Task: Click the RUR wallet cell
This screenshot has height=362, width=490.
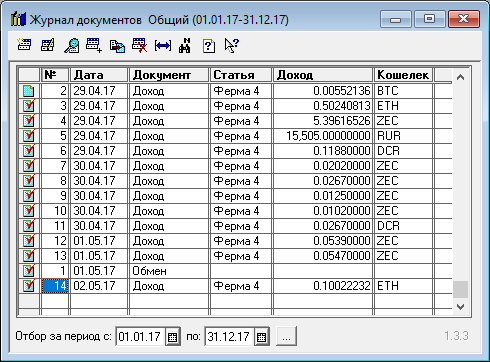Action: (403, 136)
